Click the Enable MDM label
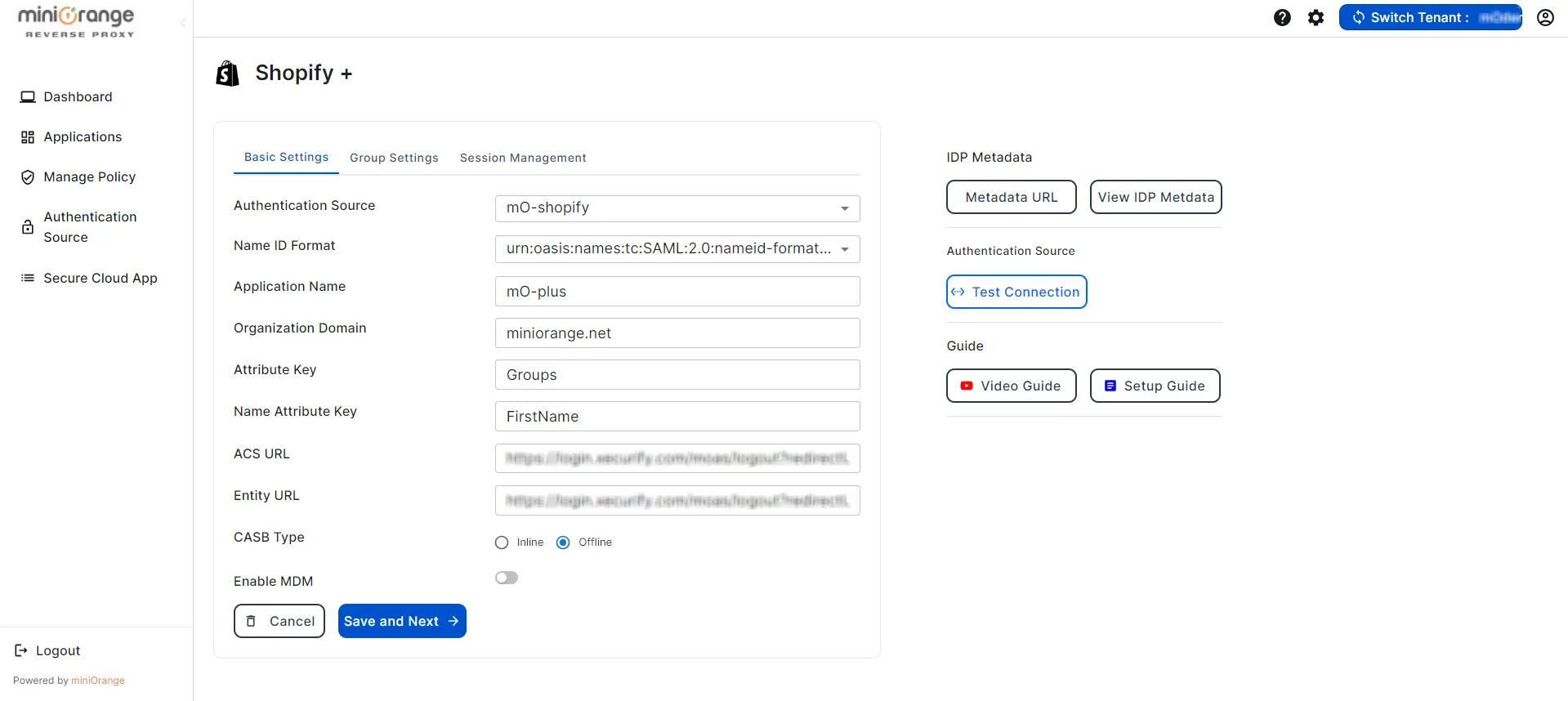Screen dimensions: 1568x701 273,581
